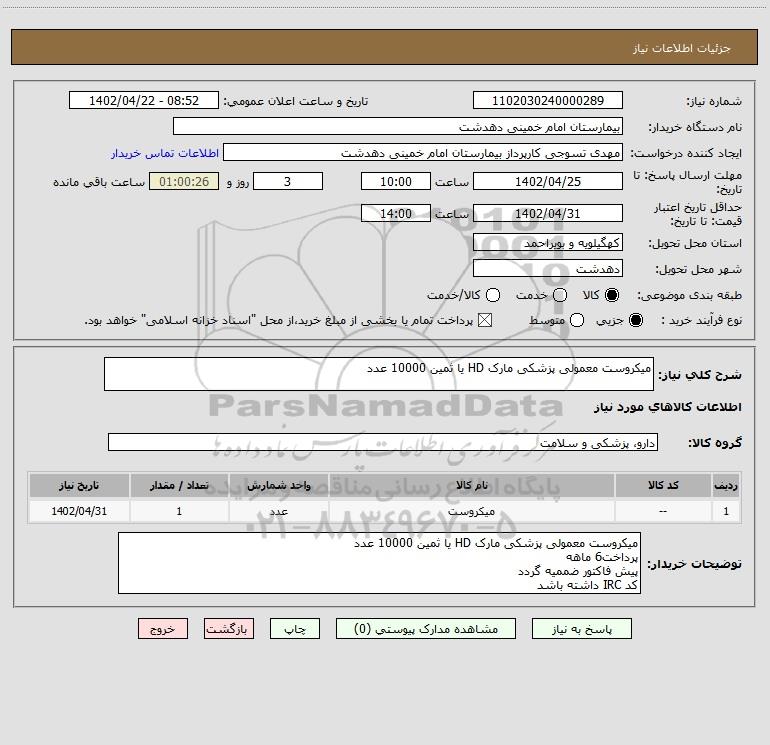Toggle the اسناد خزانه اسلامی payment checkbox
The width and height of the screenshot is (770, 745).
click(x=485, y=320)
